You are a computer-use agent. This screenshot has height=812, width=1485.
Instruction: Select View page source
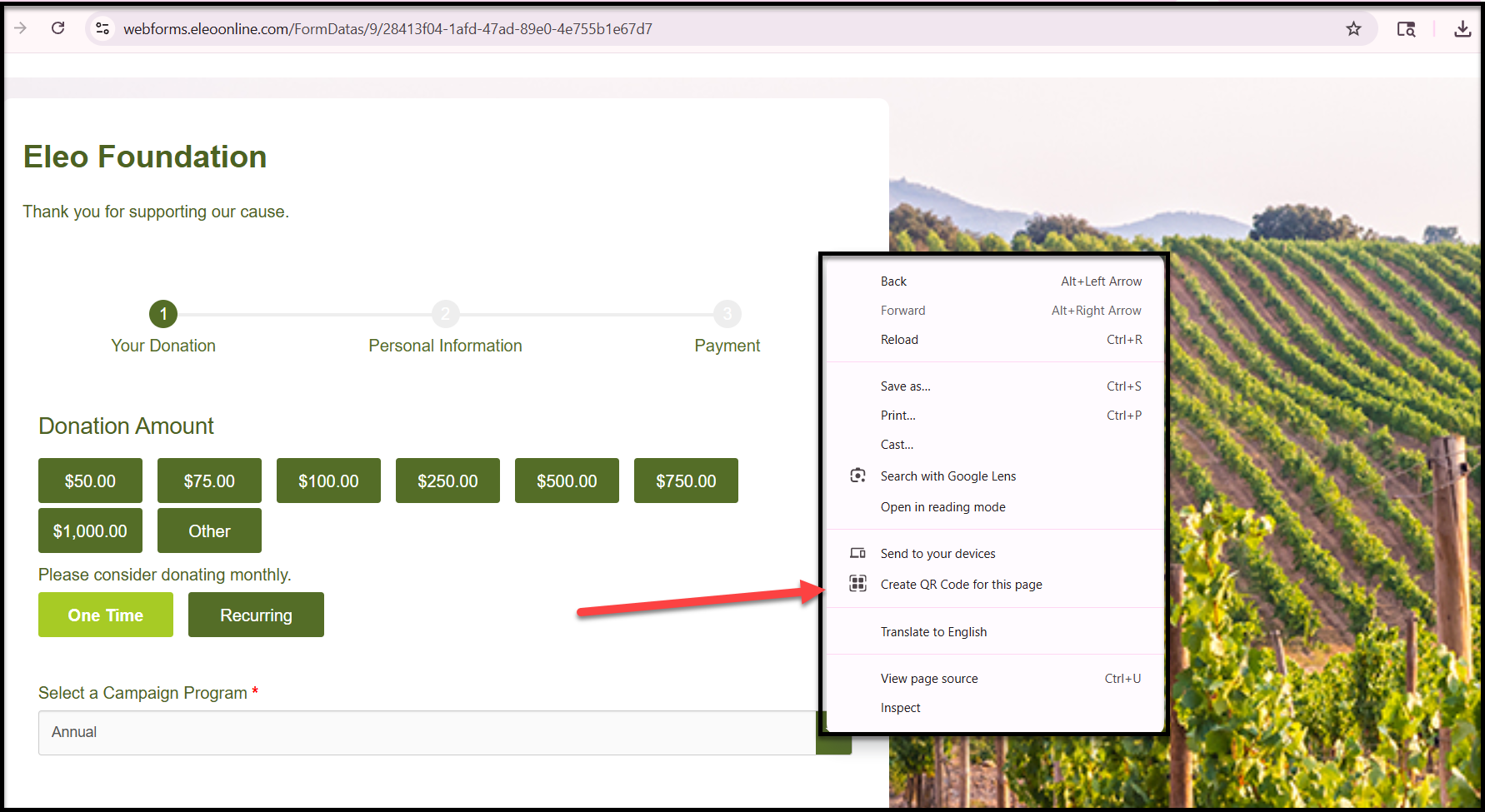click(x=995, y=679)
